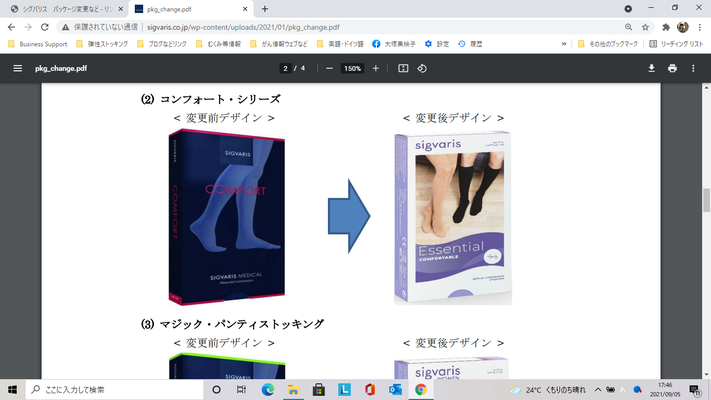Image resolution: width=711 pixels, height=400 pixels.
Task: Click the taskbar search box
Action: pos(114,390)
